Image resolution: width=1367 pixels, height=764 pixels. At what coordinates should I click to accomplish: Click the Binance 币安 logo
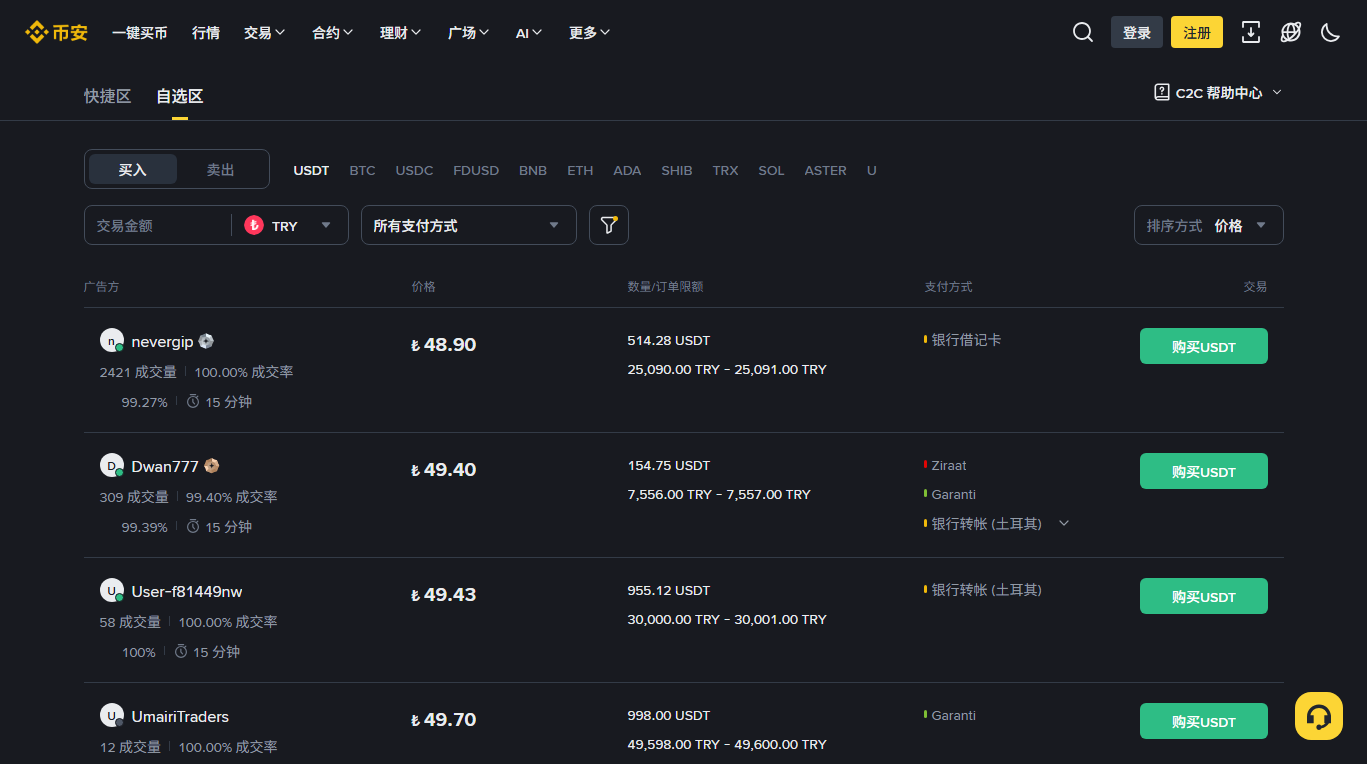point(57,32)
